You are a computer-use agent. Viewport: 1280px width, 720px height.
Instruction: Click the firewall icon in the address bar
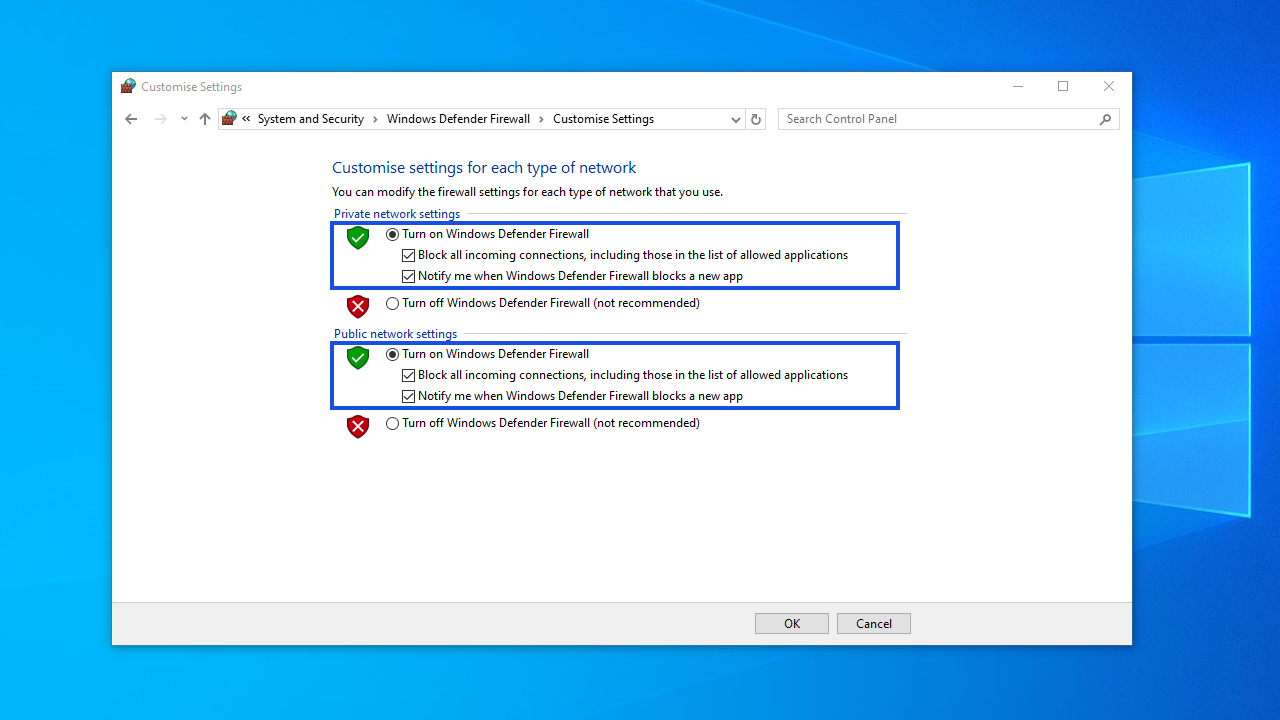230,118
